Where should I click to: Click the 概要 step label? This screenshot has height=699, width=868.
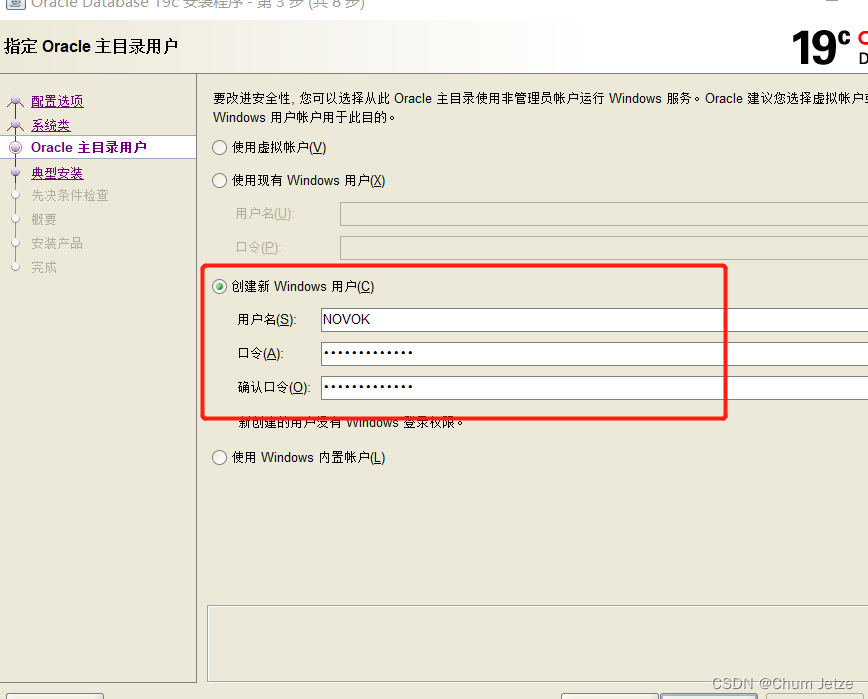tap(44, 219)
